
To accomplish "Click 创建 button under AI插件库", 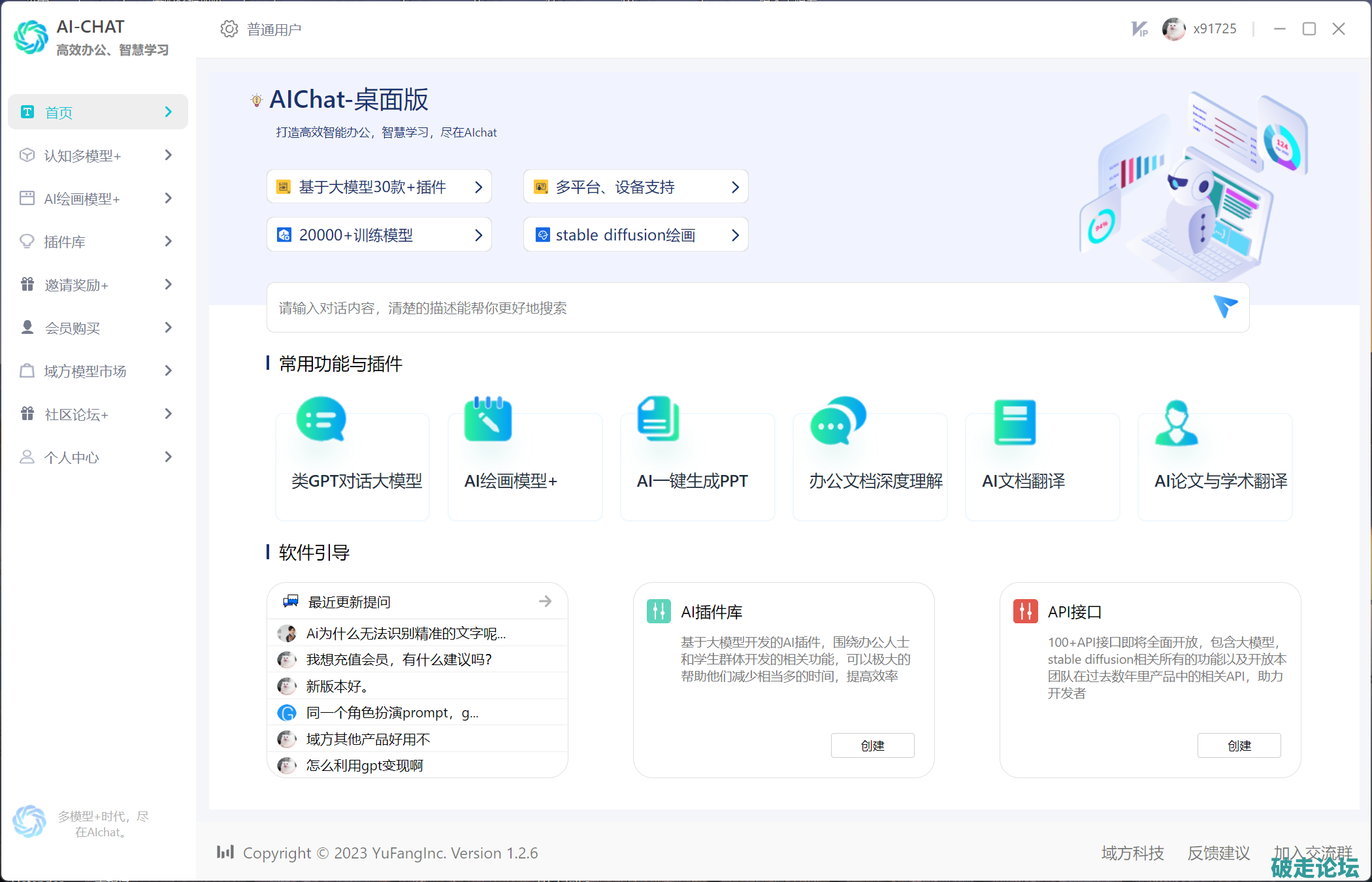I will 872,745.
